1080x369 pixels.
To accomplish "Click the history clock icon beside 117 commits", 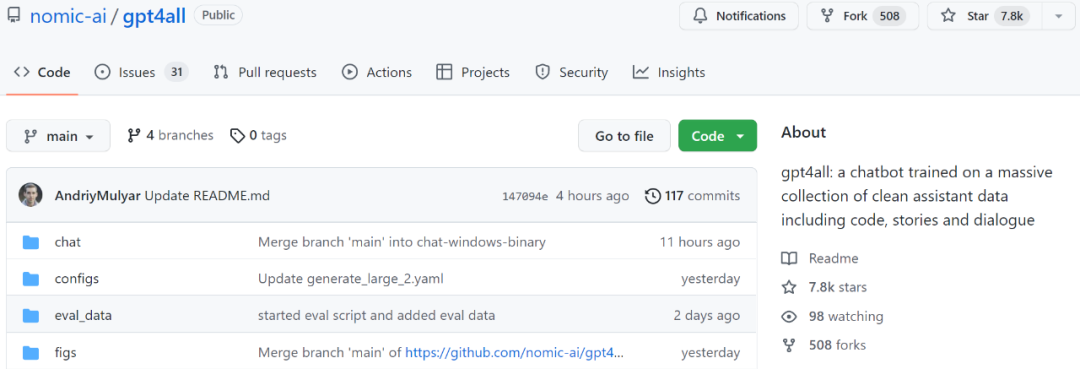I will click(652, 196).
